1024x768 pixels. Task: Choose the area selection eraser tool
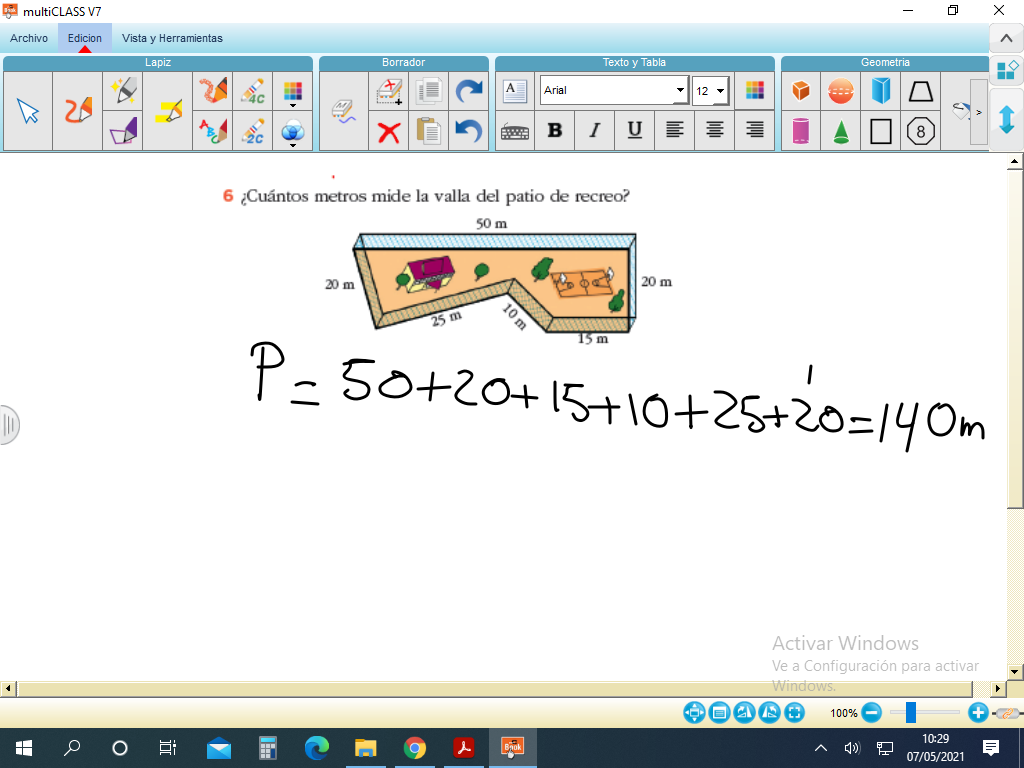[389, 91]
